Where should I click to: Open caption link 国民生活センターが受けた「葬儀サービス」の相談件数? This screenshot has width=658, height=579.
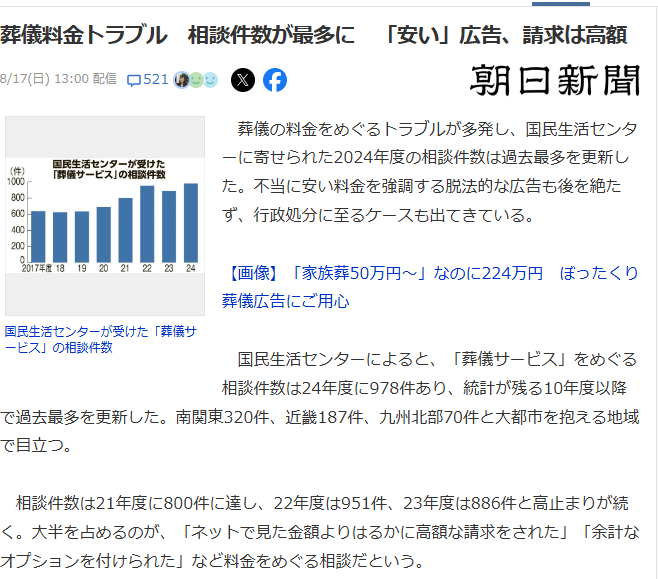tap(100, 339)
